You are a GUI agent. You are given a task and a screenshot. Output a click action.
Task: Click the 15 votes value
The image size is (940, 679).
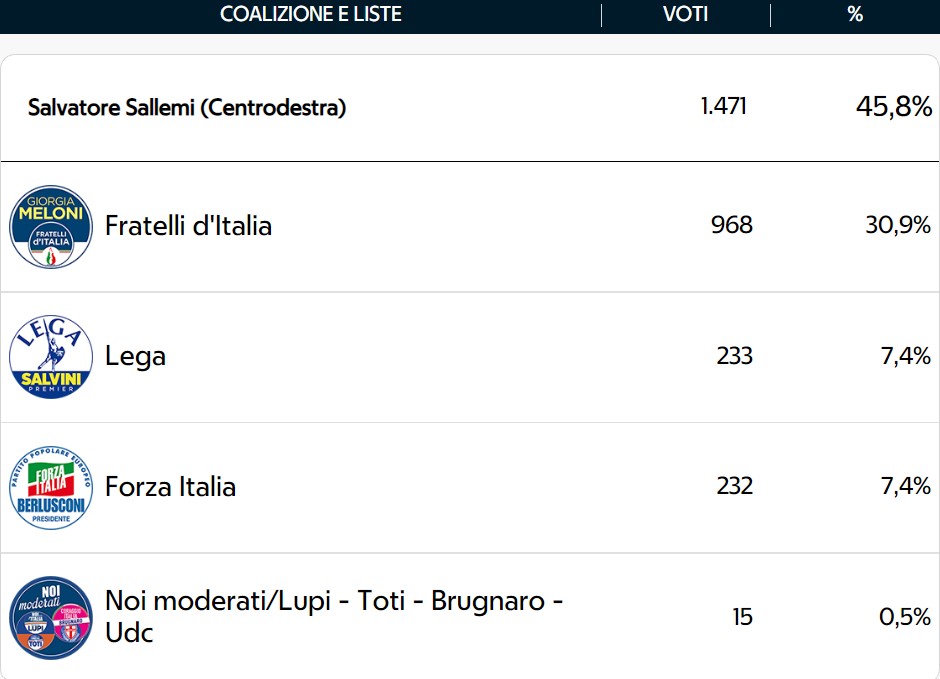click(x=742, y=617)
